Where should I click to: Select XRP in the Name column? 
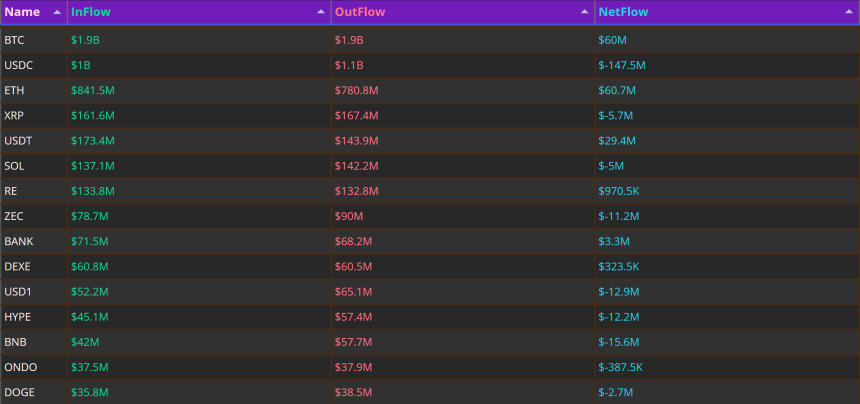(x=14, y=116)
